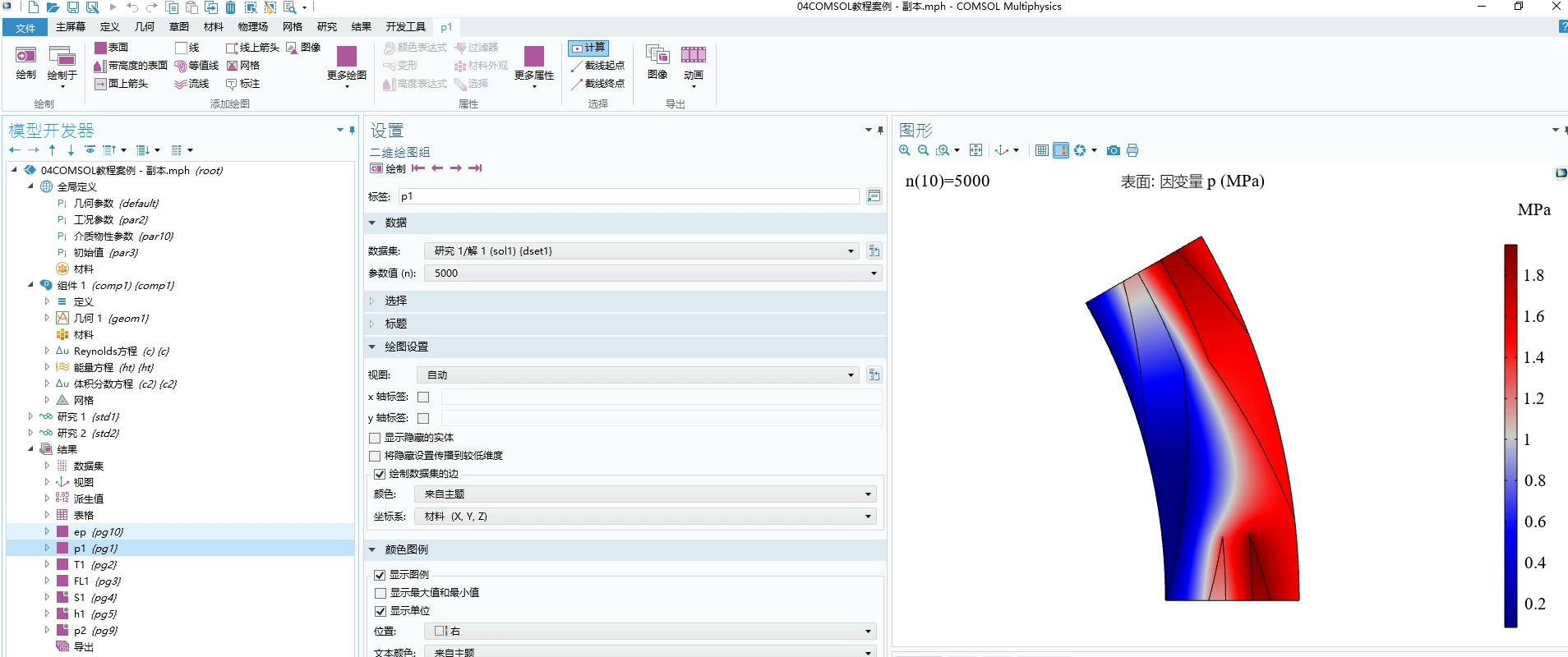Screen dimensions: 1568x657
Task: Check 显示隐藏的实体 option
Action: tap(376, 438)
